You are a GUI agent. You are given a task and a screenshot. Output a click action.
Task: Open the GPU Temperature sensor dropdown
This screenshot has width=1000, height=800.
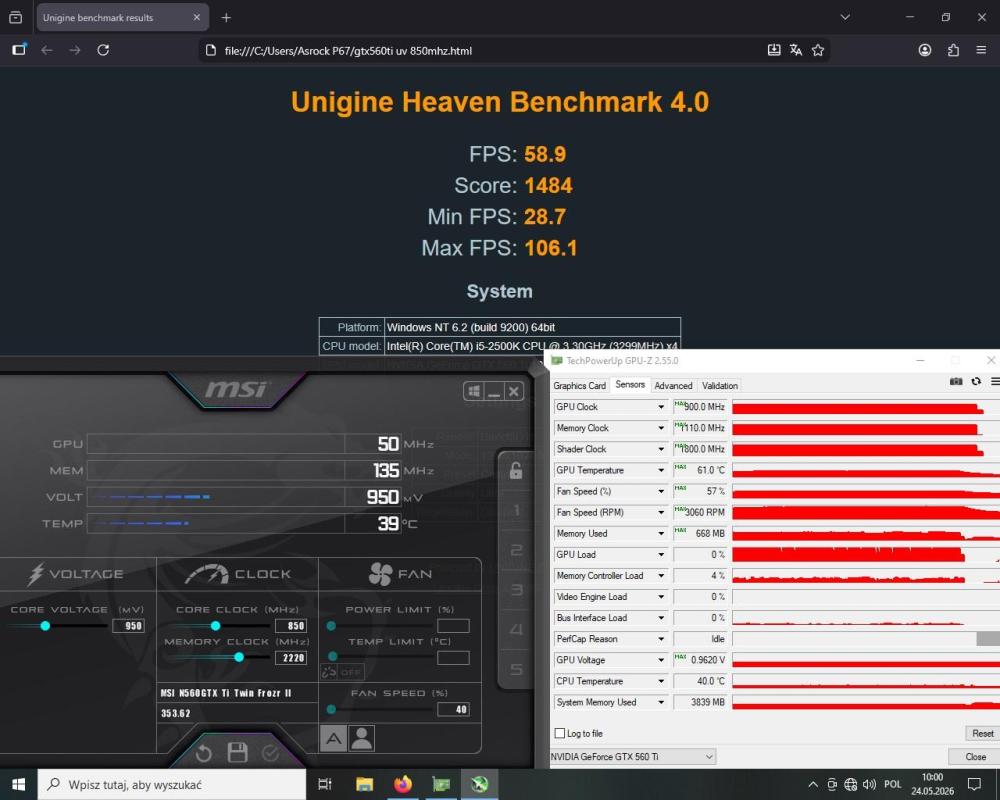click(661, 470)
